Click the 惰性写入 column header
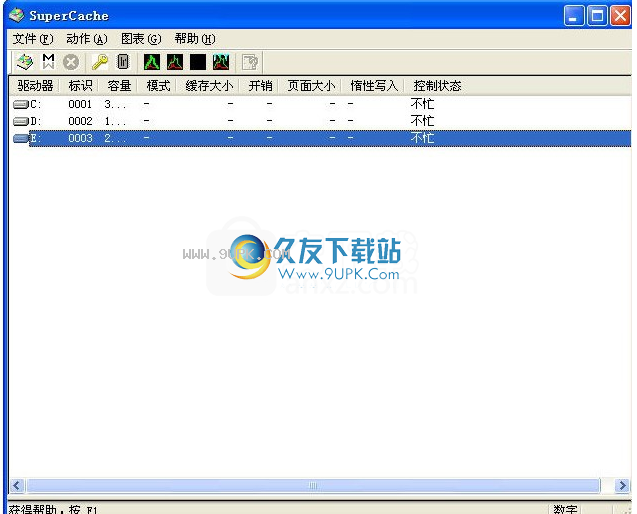This screenshot has height=514, width=637. [x=374, y=86]
